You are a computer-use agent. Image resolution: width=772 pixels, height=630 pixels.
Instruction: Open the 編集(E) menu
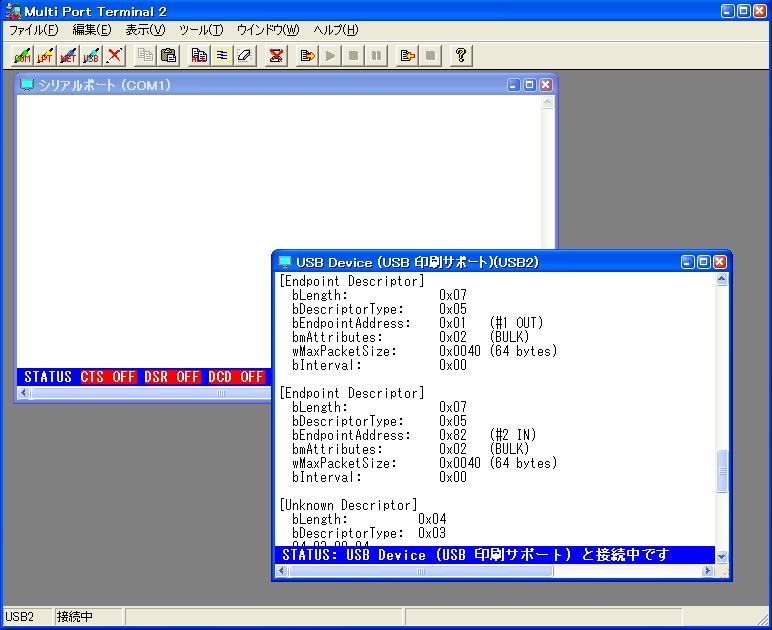[x=92, y=30]
